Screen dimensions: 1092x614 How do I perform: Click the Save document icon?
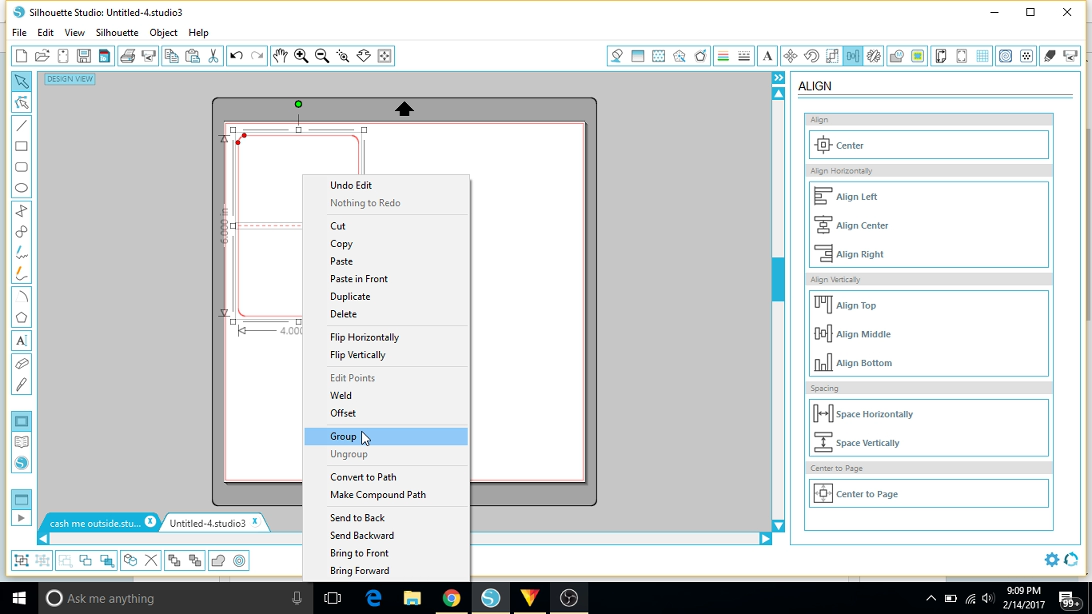[84, 56]
